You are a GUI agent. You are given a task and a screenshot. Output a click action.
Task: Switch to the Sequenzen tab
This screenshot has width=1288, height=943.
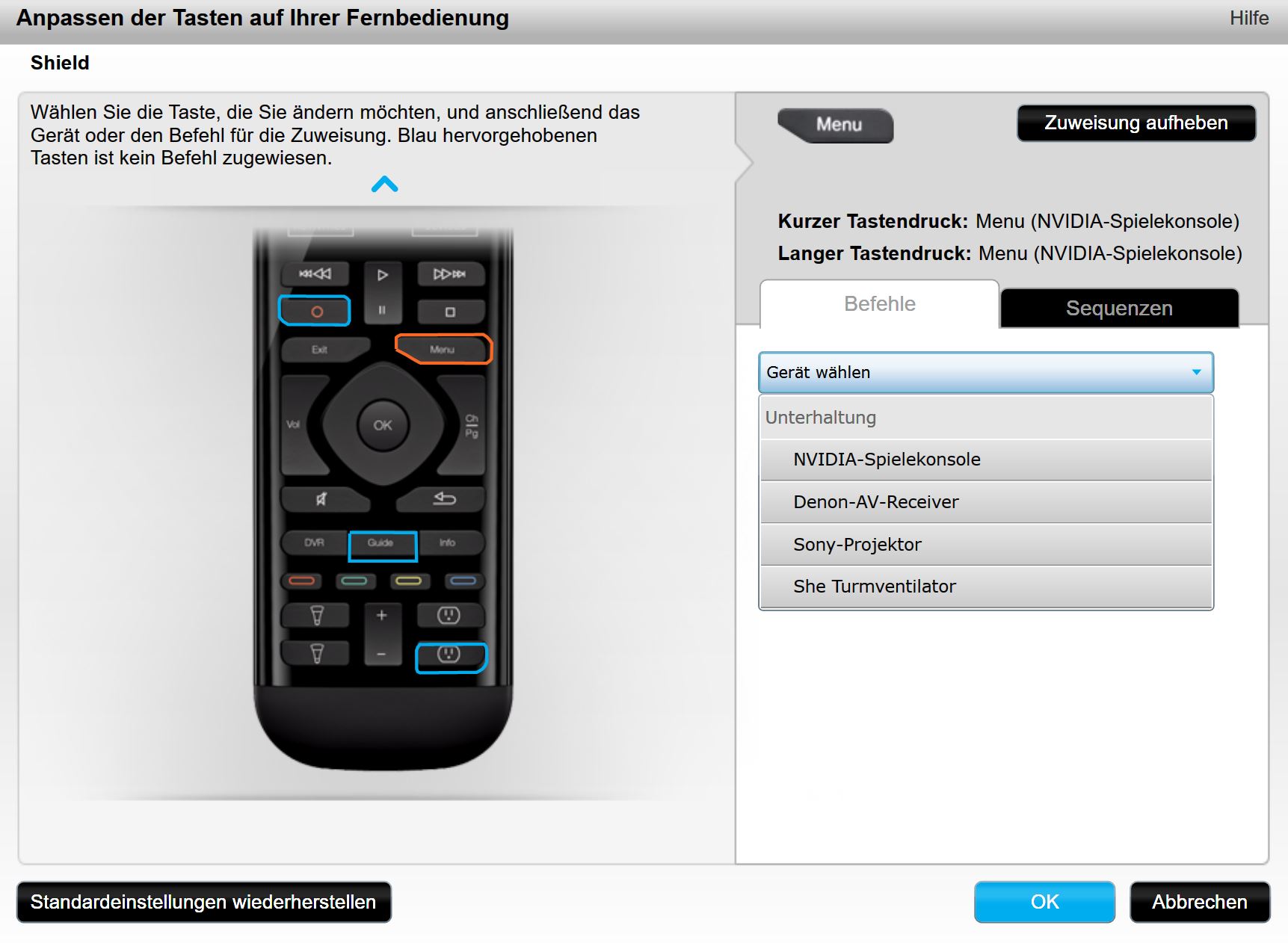pyautogui.click(x=1119, y=308)
